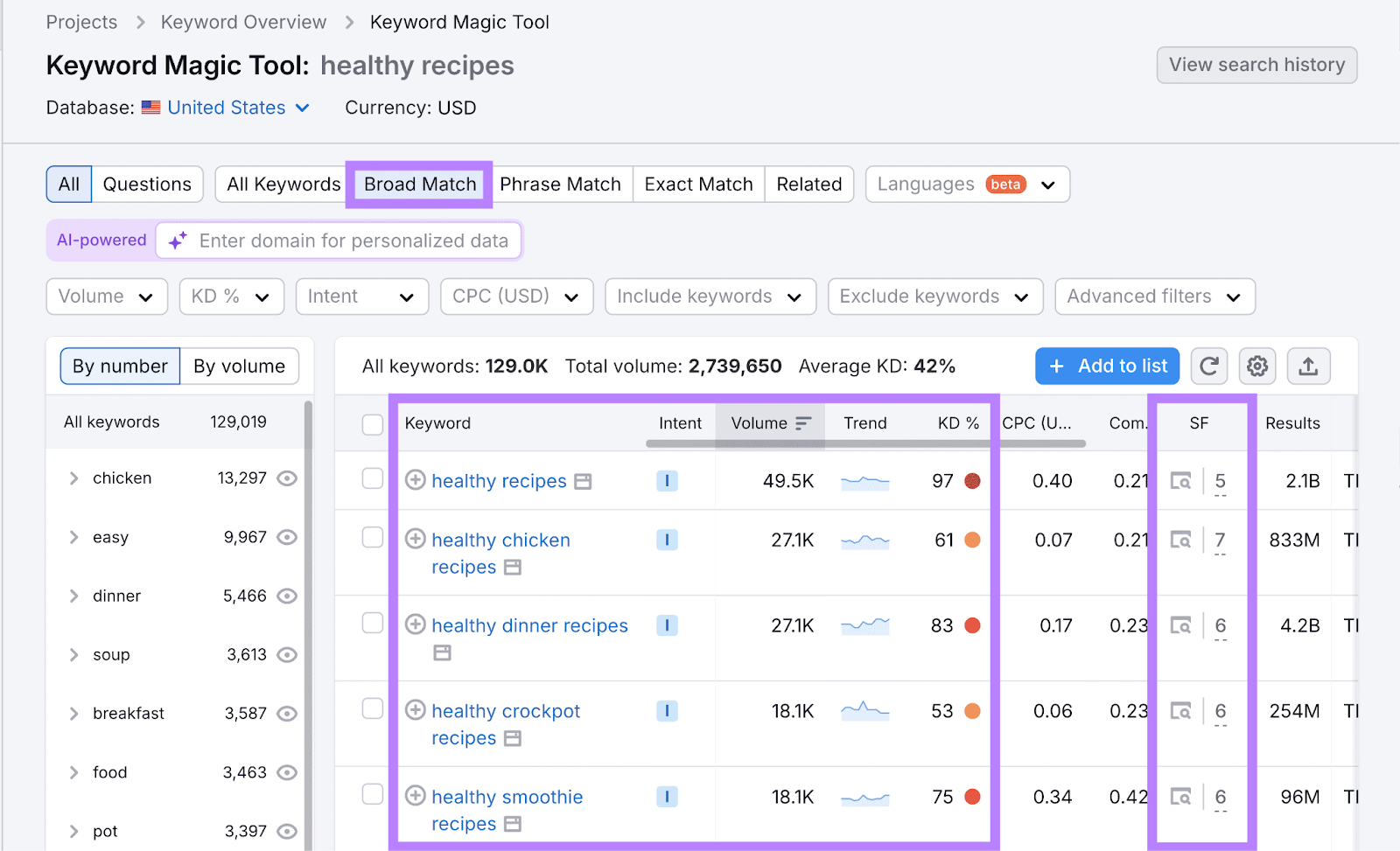This screenshot has height=851, width=1400.
Task: Click the SERP features magnifier for healthy dinner recipes
Action: [x=1181, y=625]
